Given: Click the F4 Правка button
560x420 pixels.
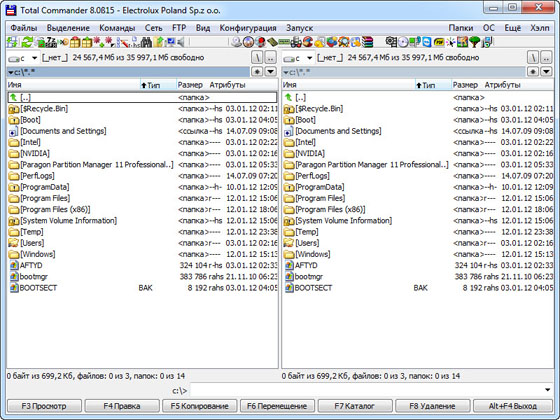Looking at the screenshot, I should click(x=122, y=406).
